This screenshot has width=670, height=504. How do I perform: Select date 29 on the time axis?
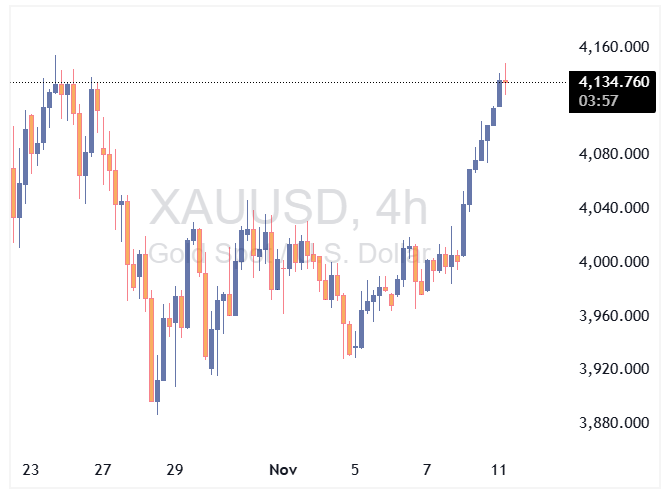tap(174, 470)
